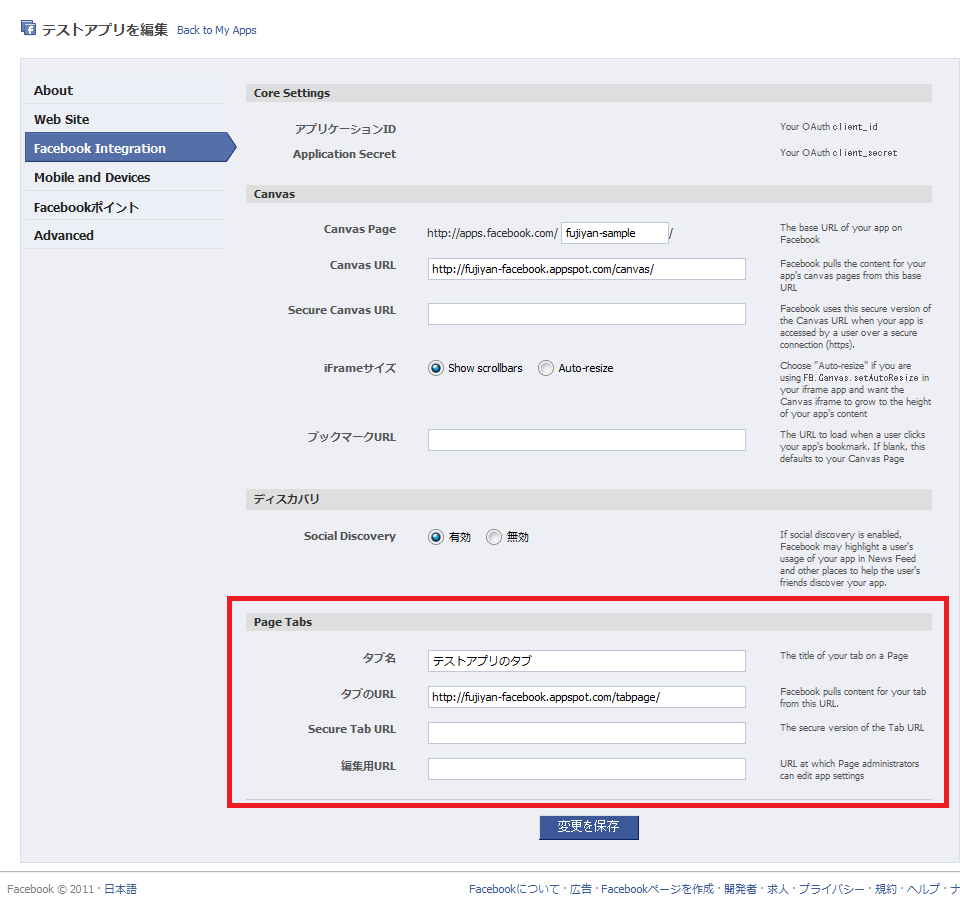The image size is (960, 900).
Task: Click the Canvas section header
Action: pos(589,194)
